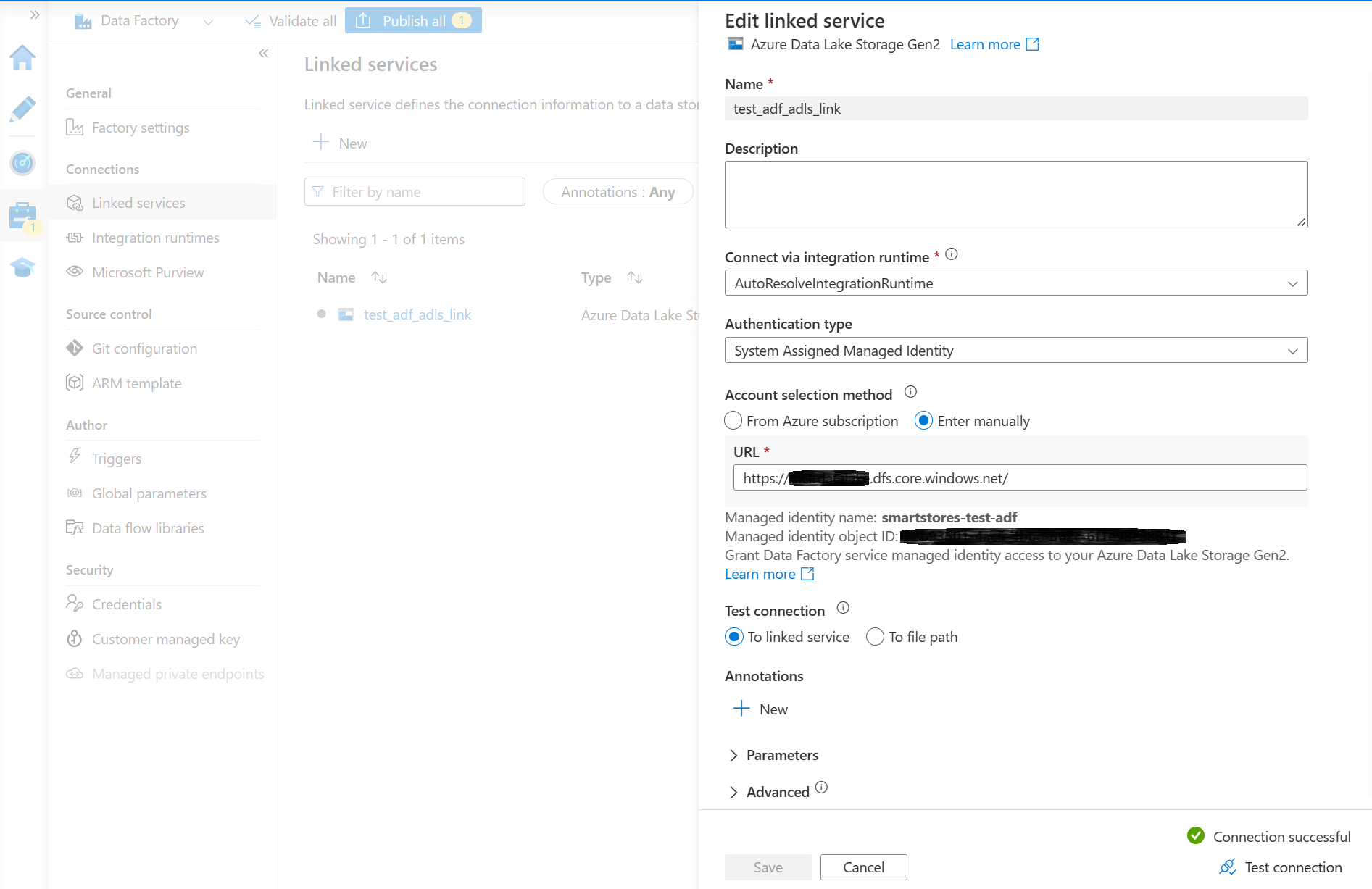Expand the Parameters section

pos(773,755)
